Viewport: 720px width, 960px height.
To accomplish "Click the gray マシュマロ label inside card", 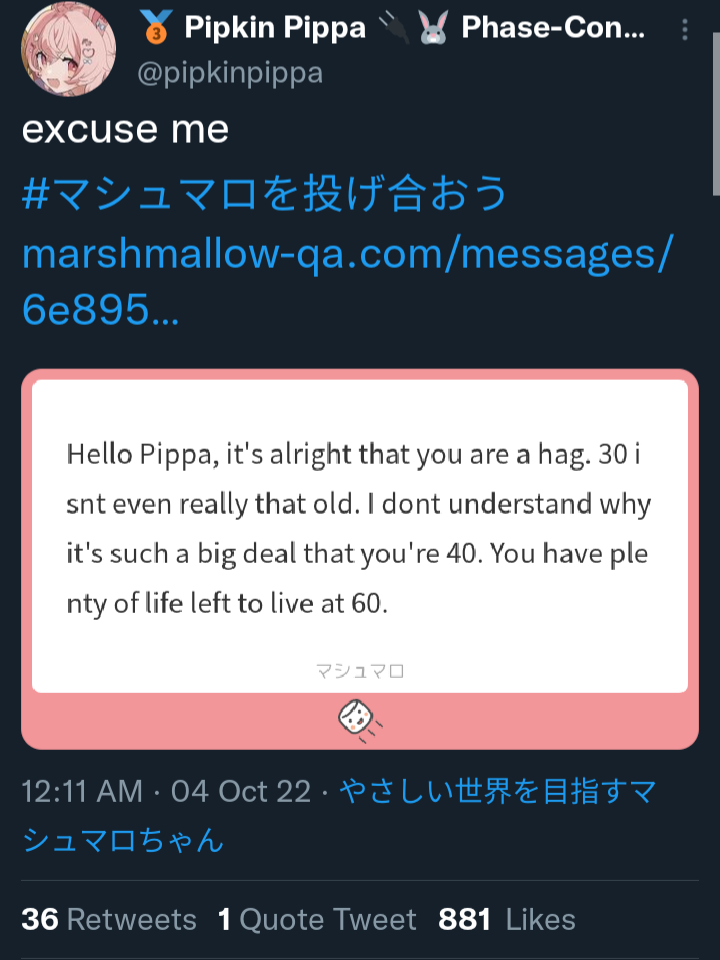I will (360, 672).
